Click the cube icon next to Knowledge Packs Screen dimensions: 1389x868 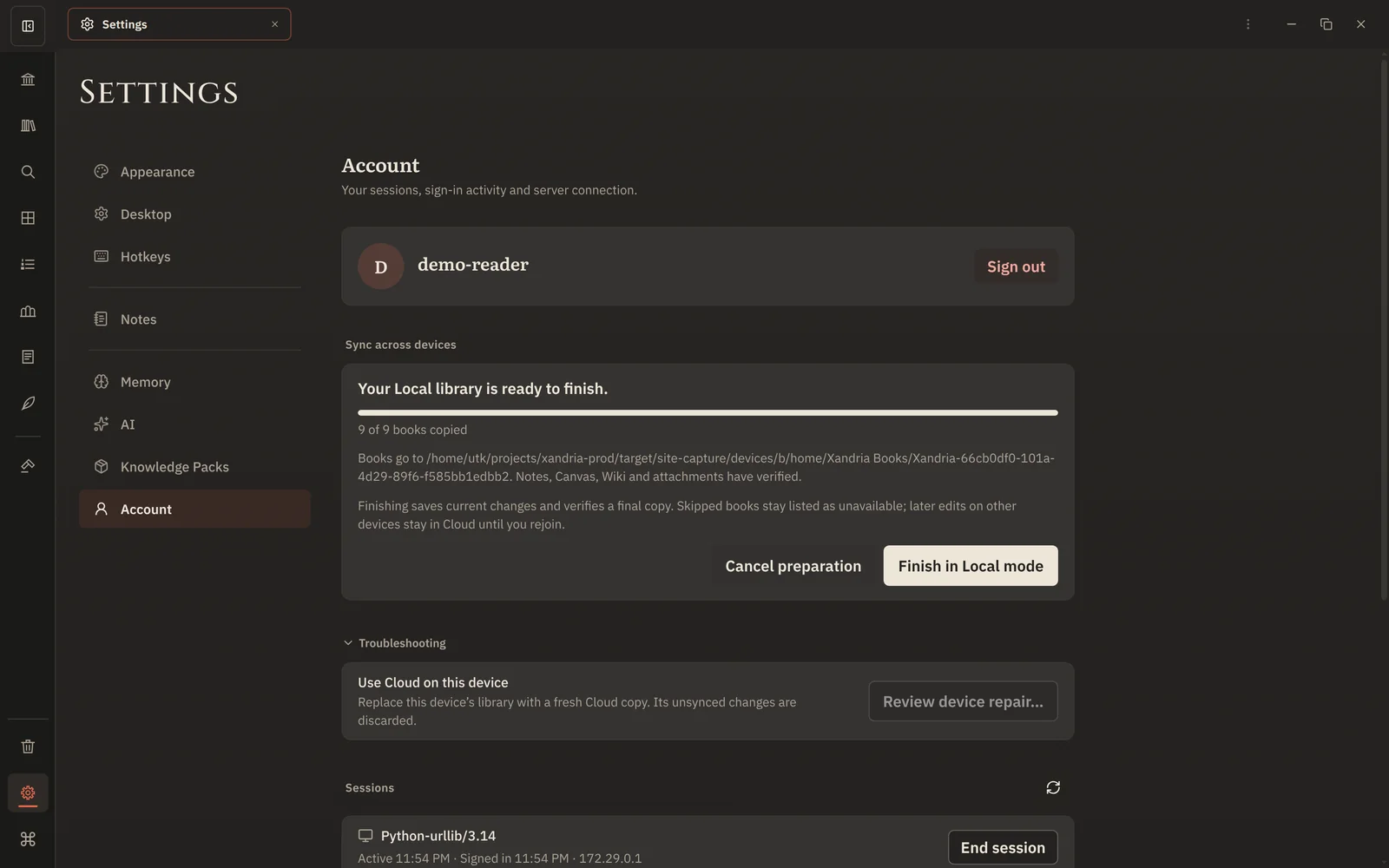click(102, 466)
